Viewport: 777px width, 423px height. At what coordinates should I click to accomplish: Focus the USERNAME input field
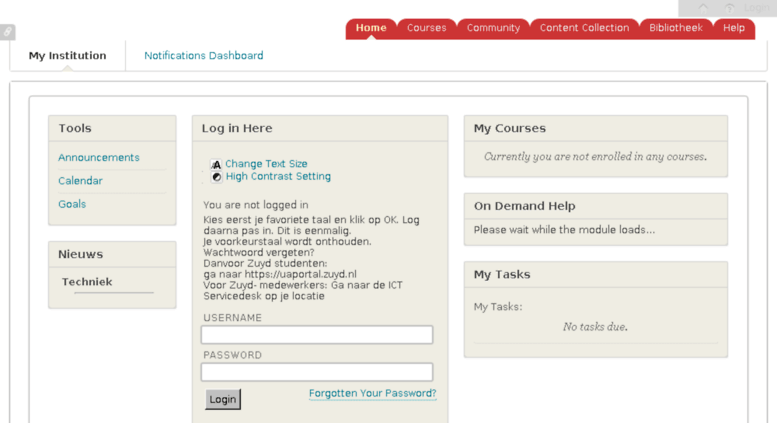pos(317,335)
